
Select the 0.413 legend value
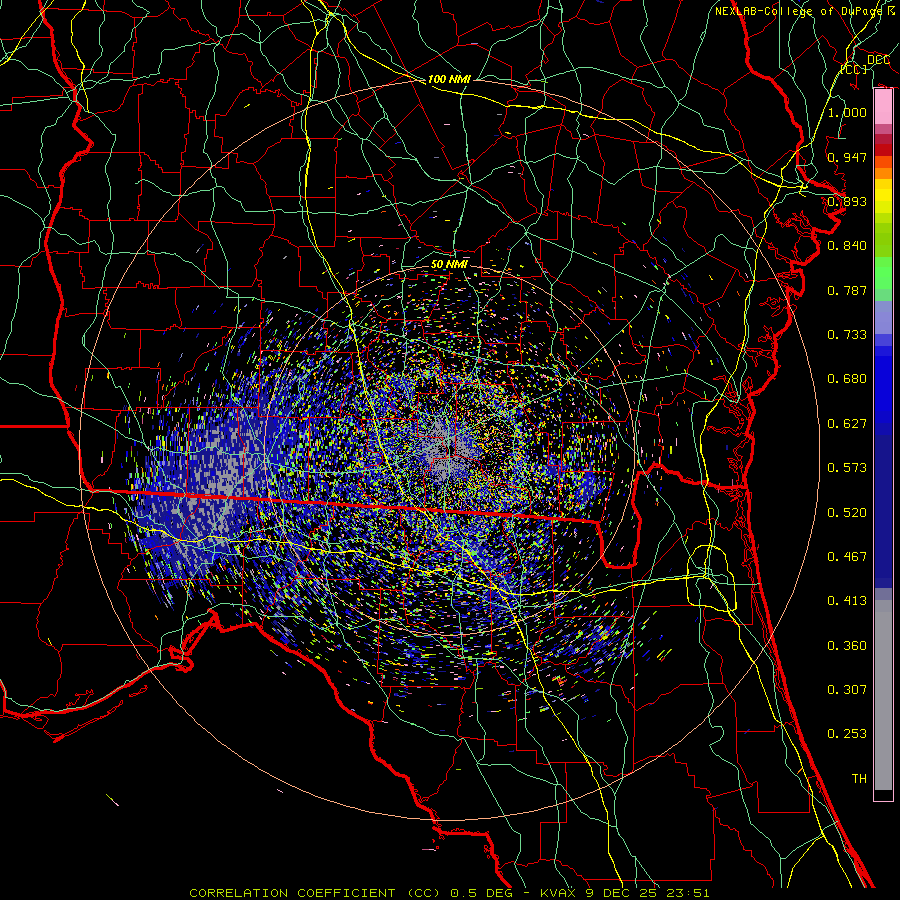coord(847,601)
